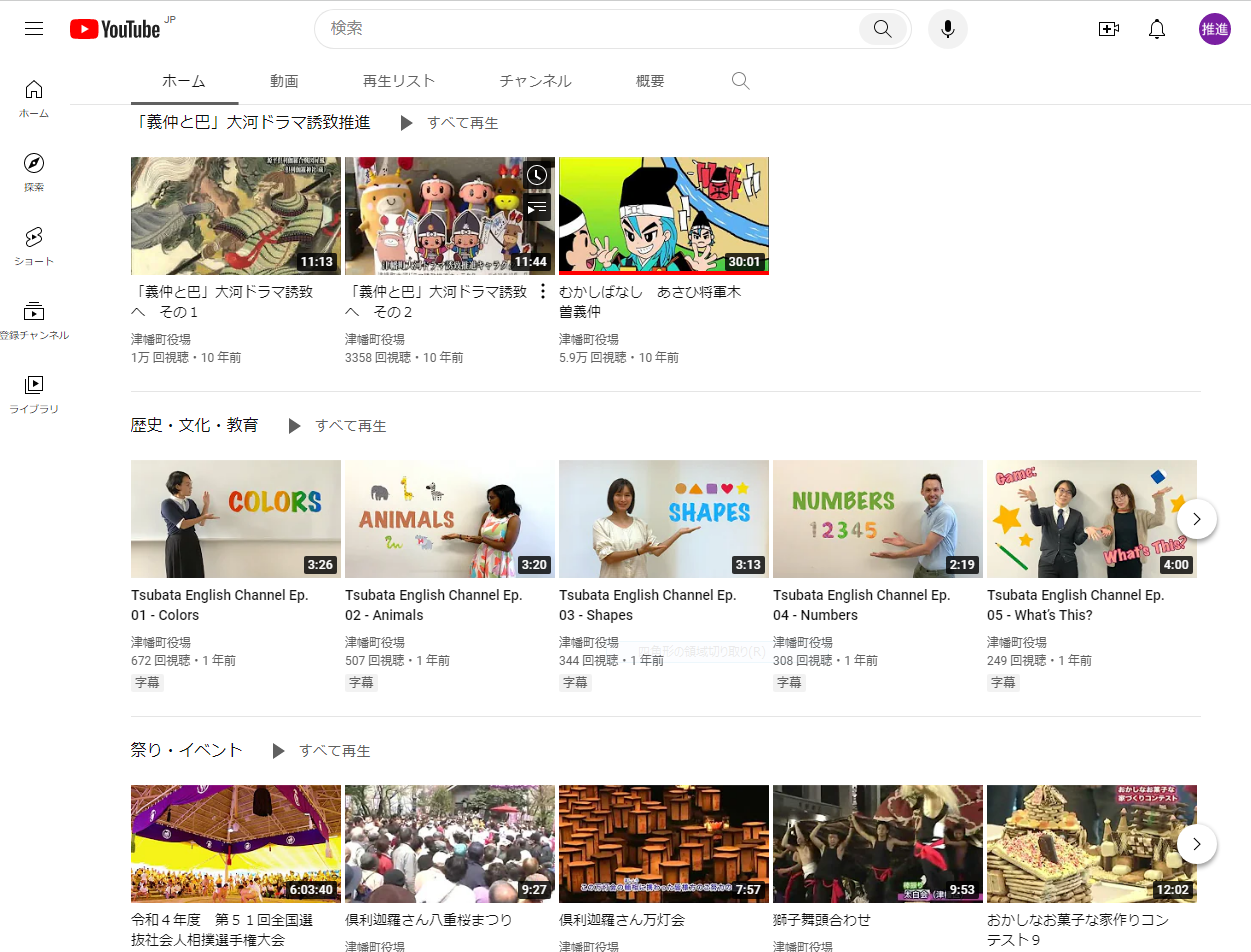
Task: Switch to the 概要 tab
Action: 650,81
